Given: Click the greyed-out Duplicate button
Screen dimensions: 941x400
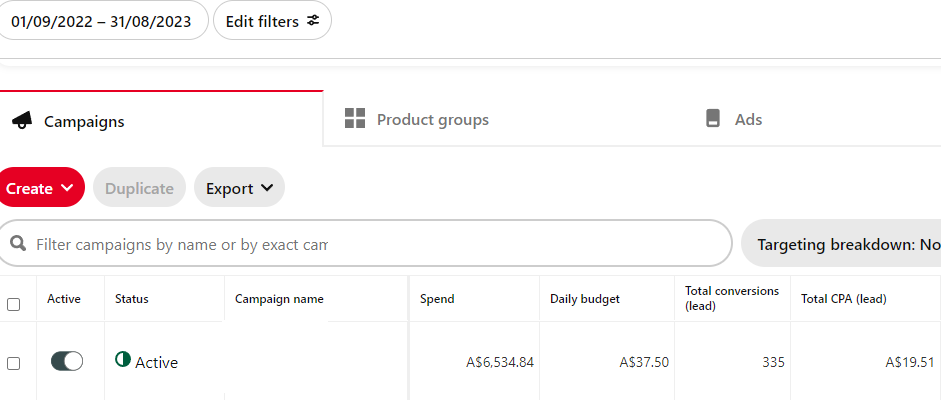Looking at the screenshot, I should pos(139,188).
